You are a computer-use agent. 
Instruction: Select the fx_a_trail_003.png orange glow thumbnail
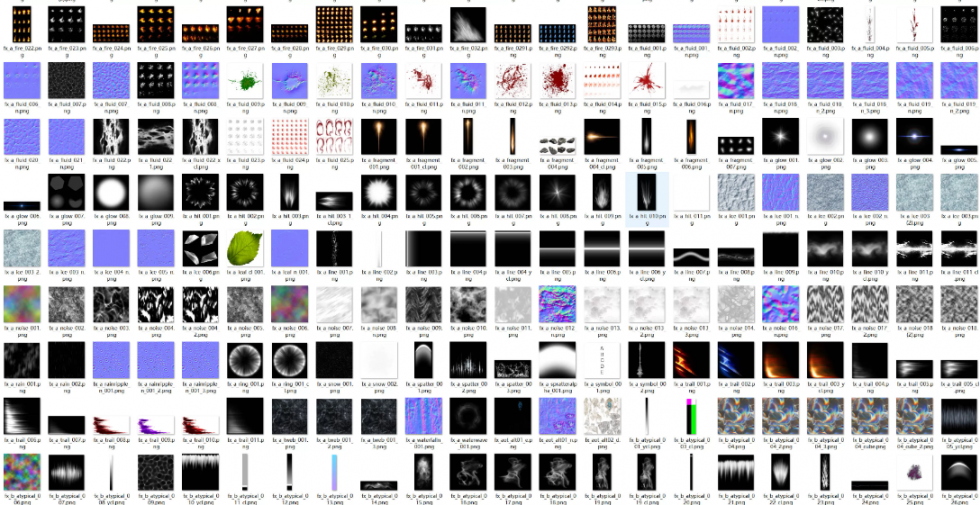[x=781, y=360]
